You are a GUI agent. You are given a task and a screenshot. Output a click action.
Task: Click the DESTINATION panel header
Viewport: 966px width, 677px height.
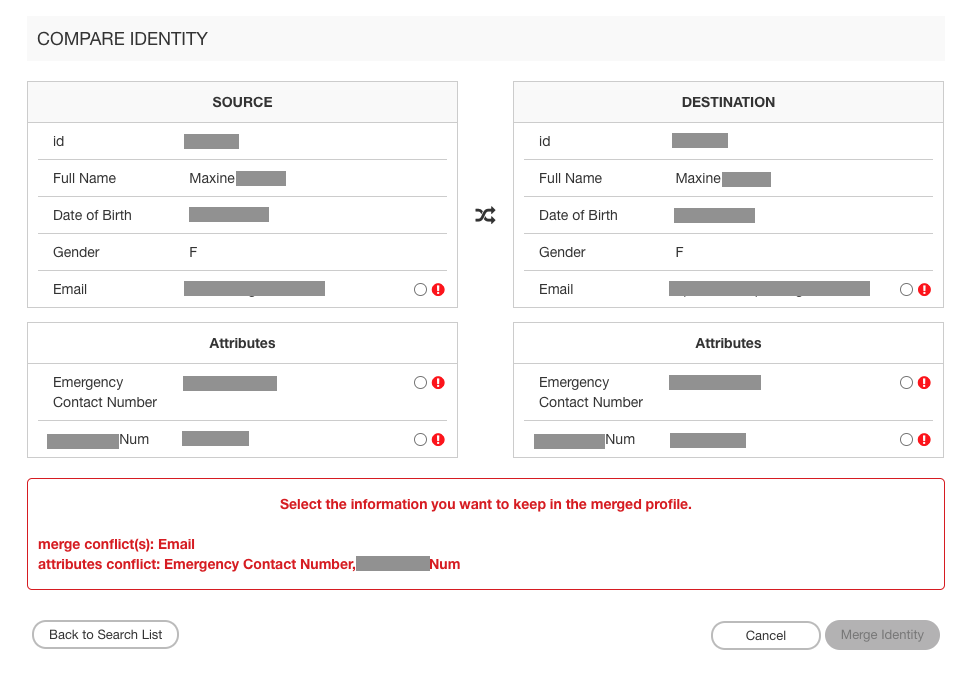click(x=728, y=102)
